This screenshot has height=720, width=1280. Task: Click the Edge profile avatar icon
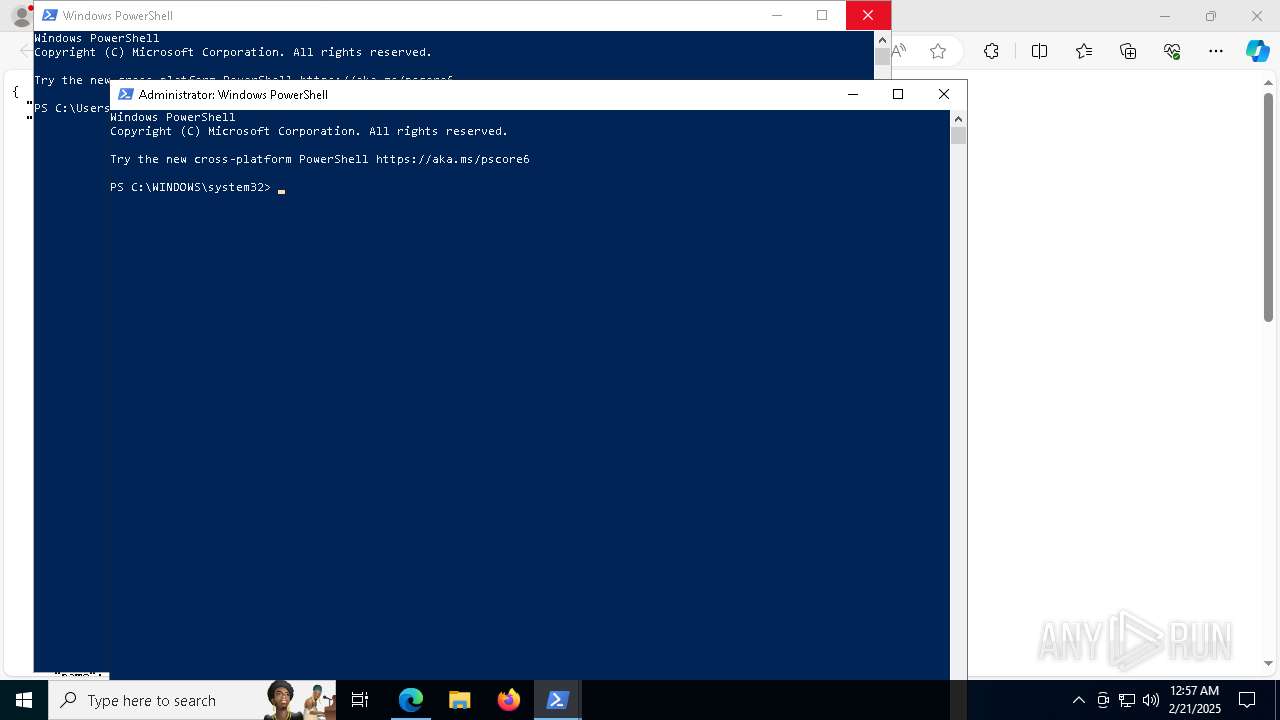click(x=20, y=16)
